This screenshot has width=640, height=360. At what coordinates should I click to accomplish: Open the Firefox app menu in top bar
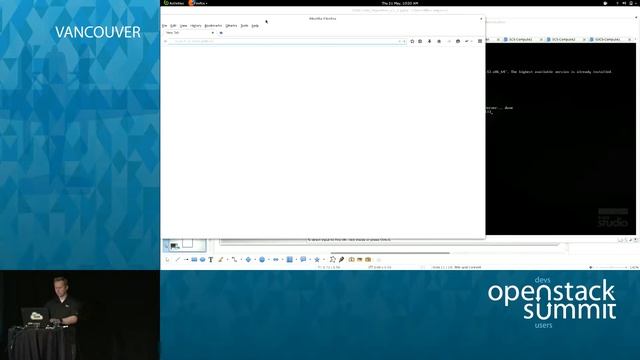coord(198,3)
